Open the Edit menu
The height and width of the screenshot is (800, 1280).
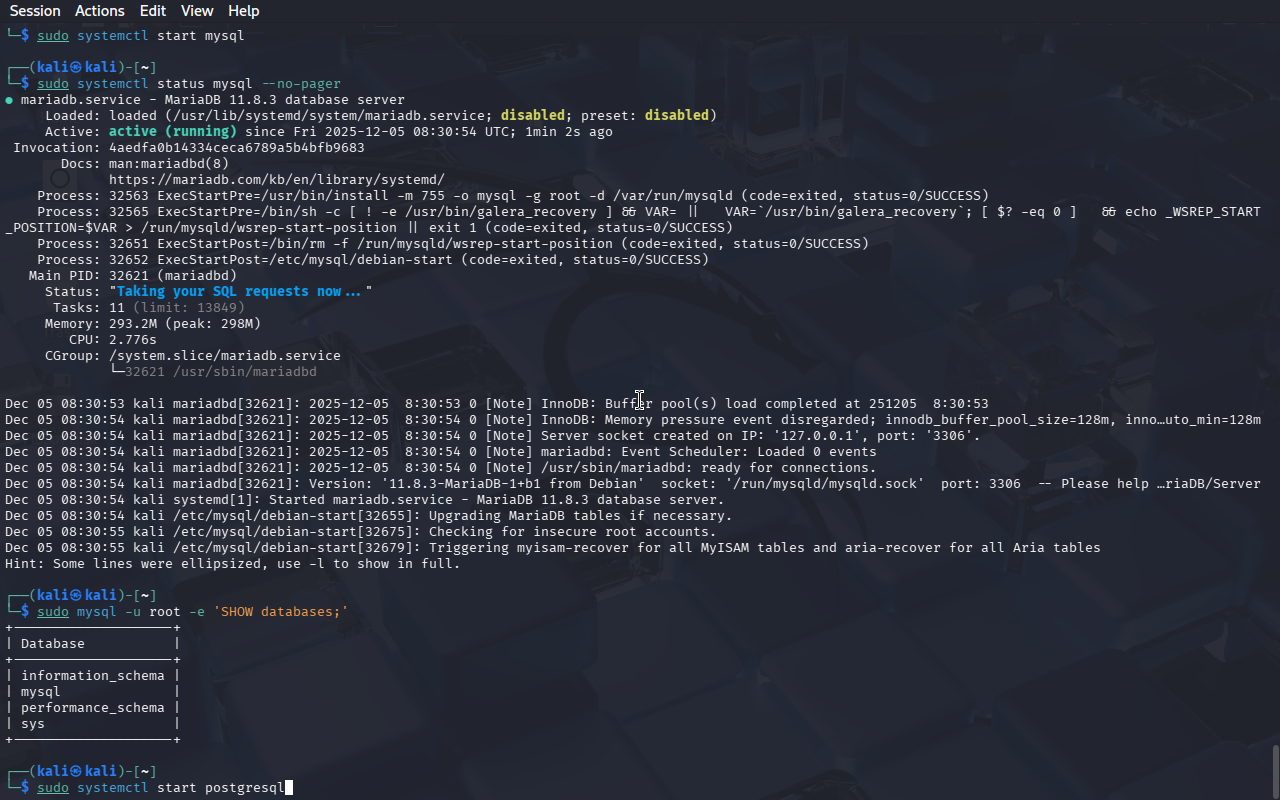click(153, 11)
